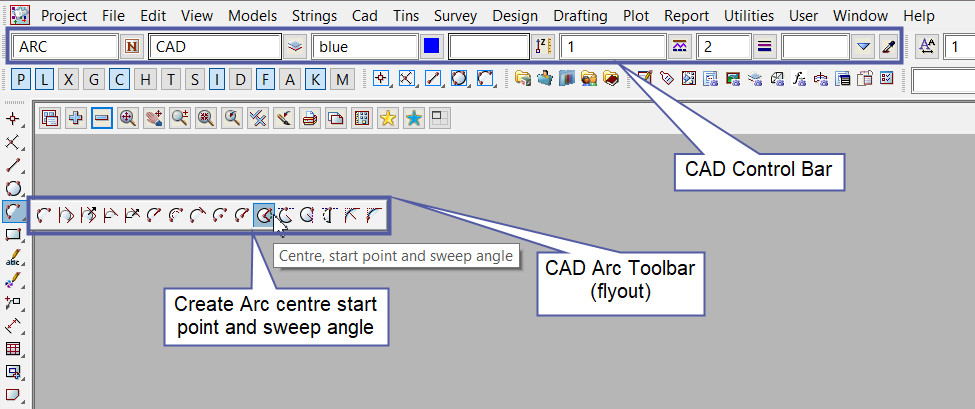
Task: Toggle the P snap button
Action: [x=22, y=79]
